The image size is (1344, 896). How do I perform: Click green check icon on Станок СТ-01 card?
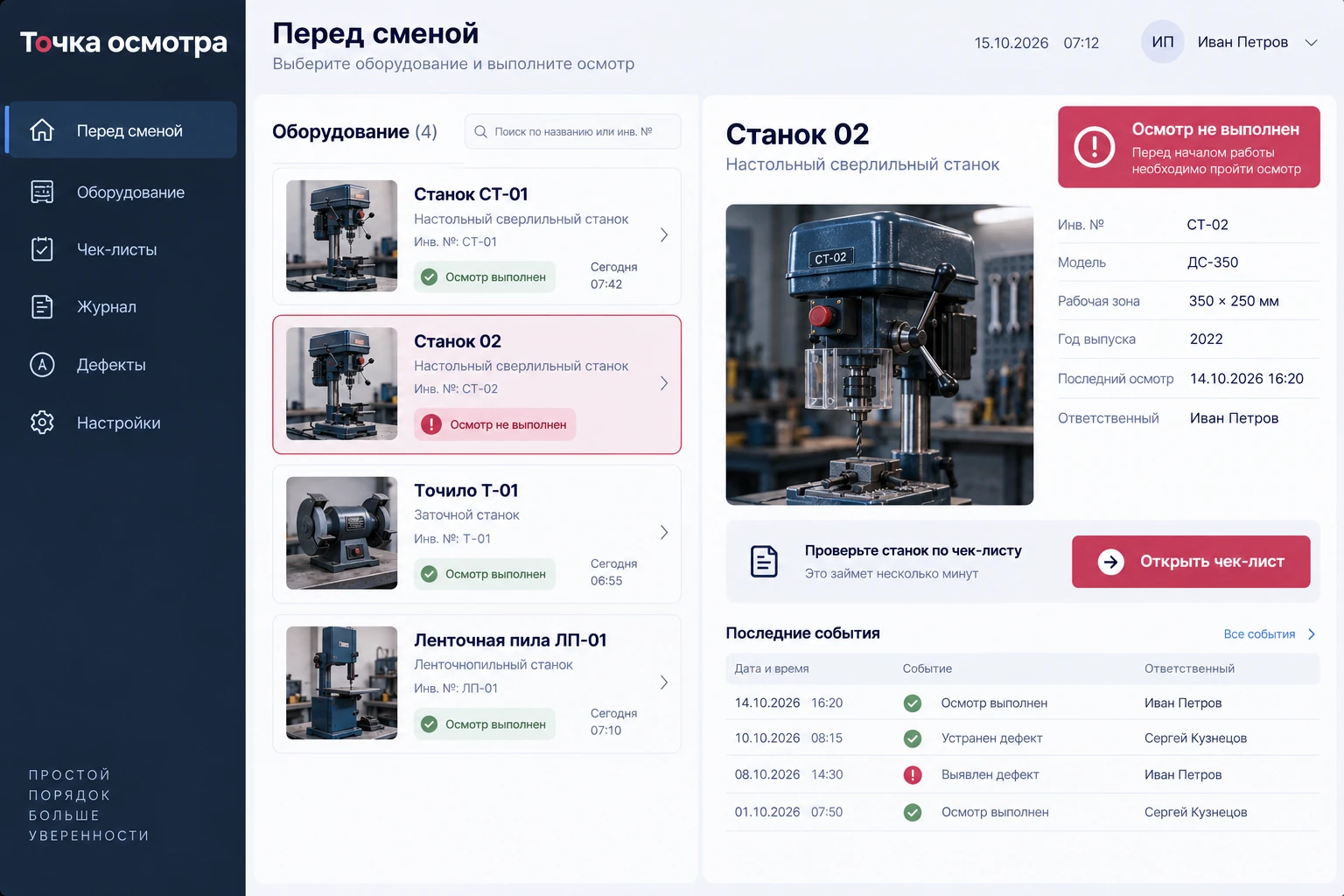pos(429,276)
